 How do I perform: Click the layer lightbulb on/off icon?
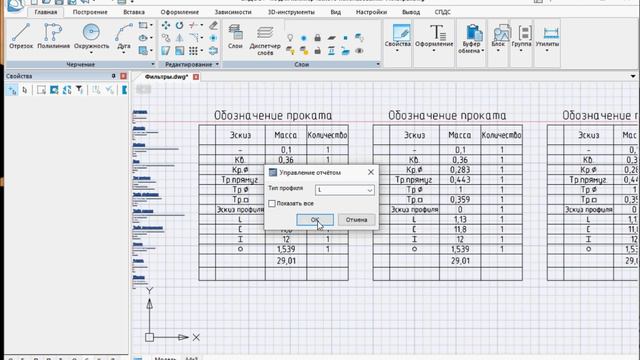(290, 38)
